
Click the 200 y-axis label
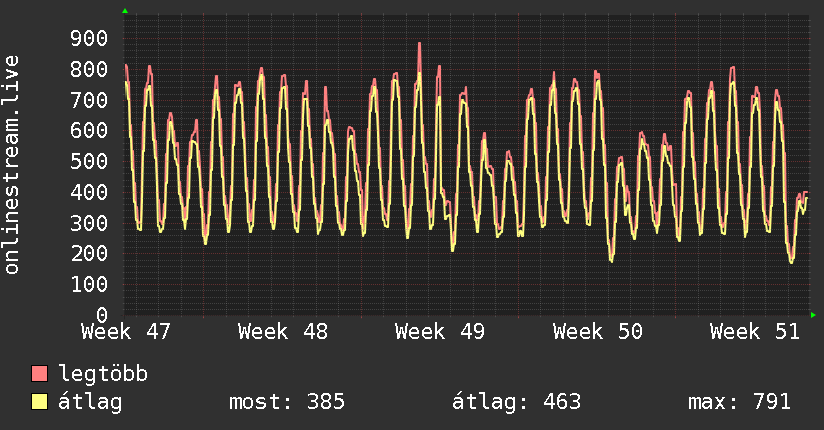coord(89,253)
